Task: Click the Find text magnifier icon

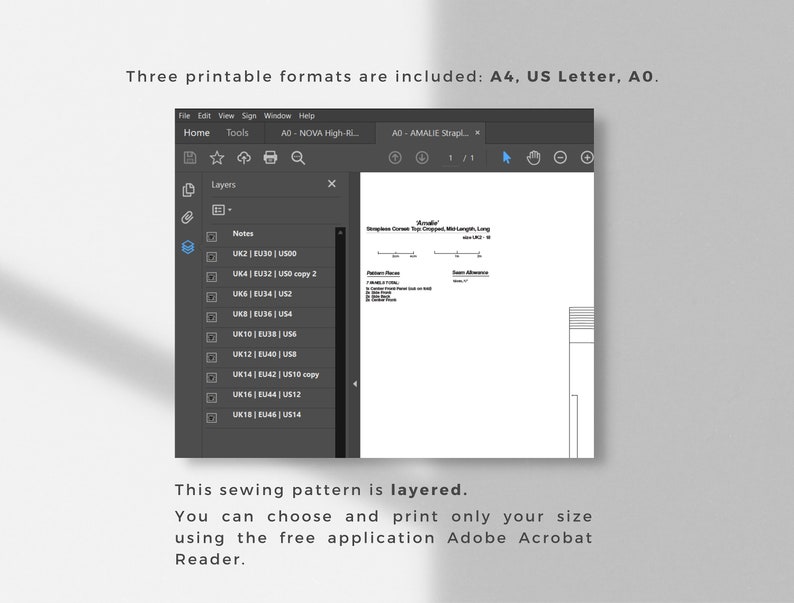Action: [x=298, y=158]
